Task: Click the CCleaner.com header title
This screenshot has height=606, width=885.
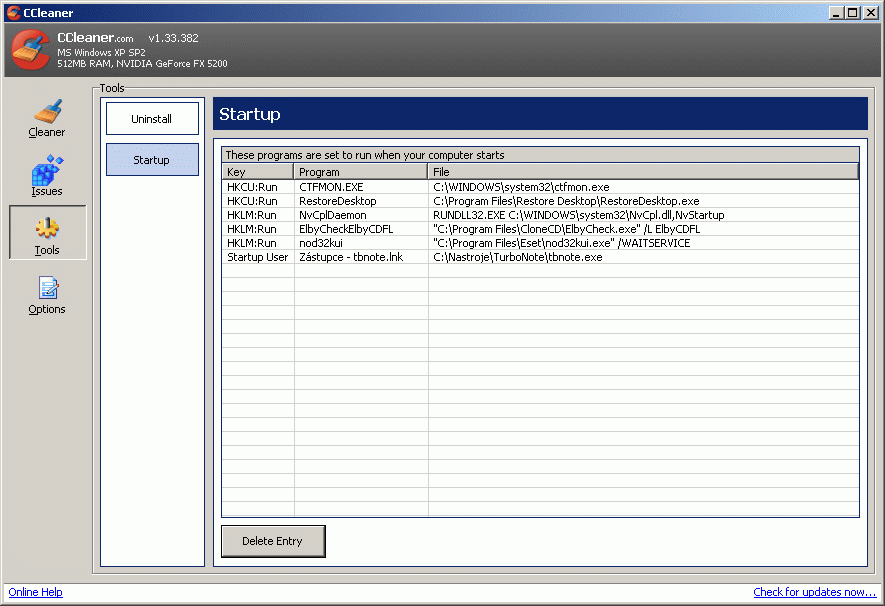Action: pos(95,38)
